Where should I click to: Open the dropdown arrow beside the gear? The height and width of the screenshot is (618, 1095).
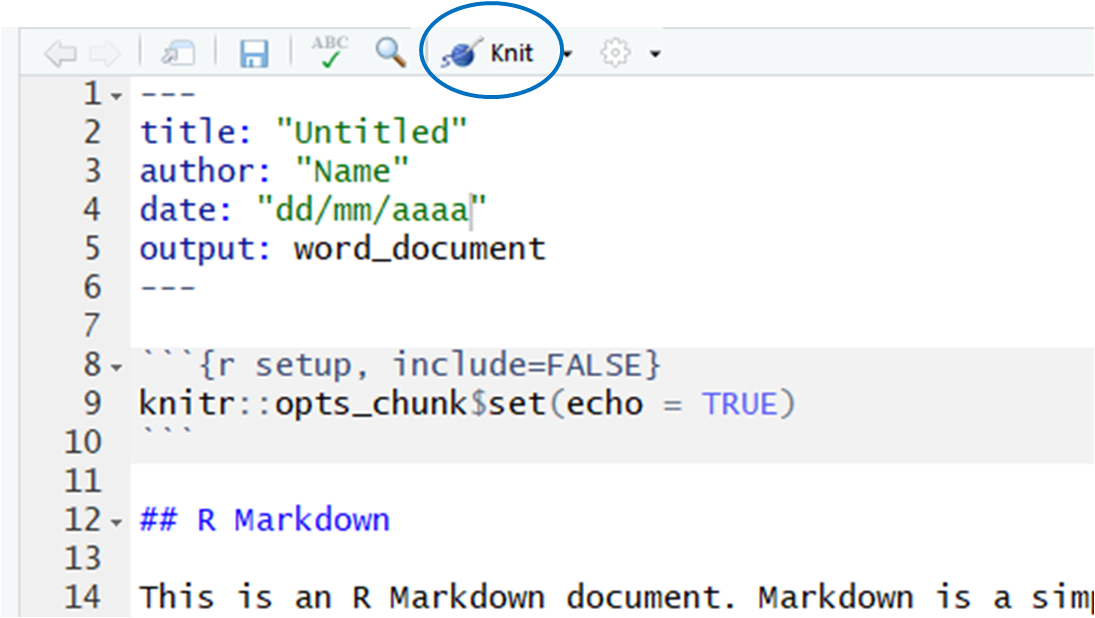[655, 55]
